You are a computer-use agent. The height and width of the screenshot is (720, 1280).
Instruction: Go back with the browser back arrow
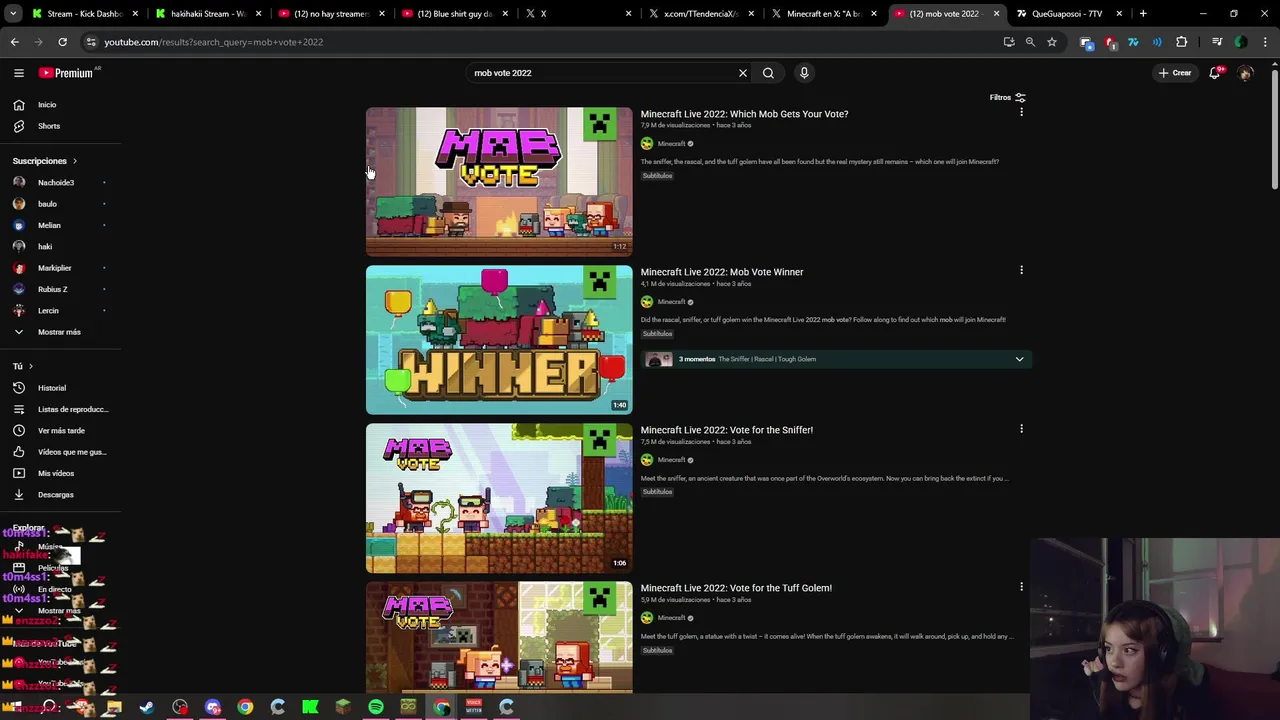[14, 42]
